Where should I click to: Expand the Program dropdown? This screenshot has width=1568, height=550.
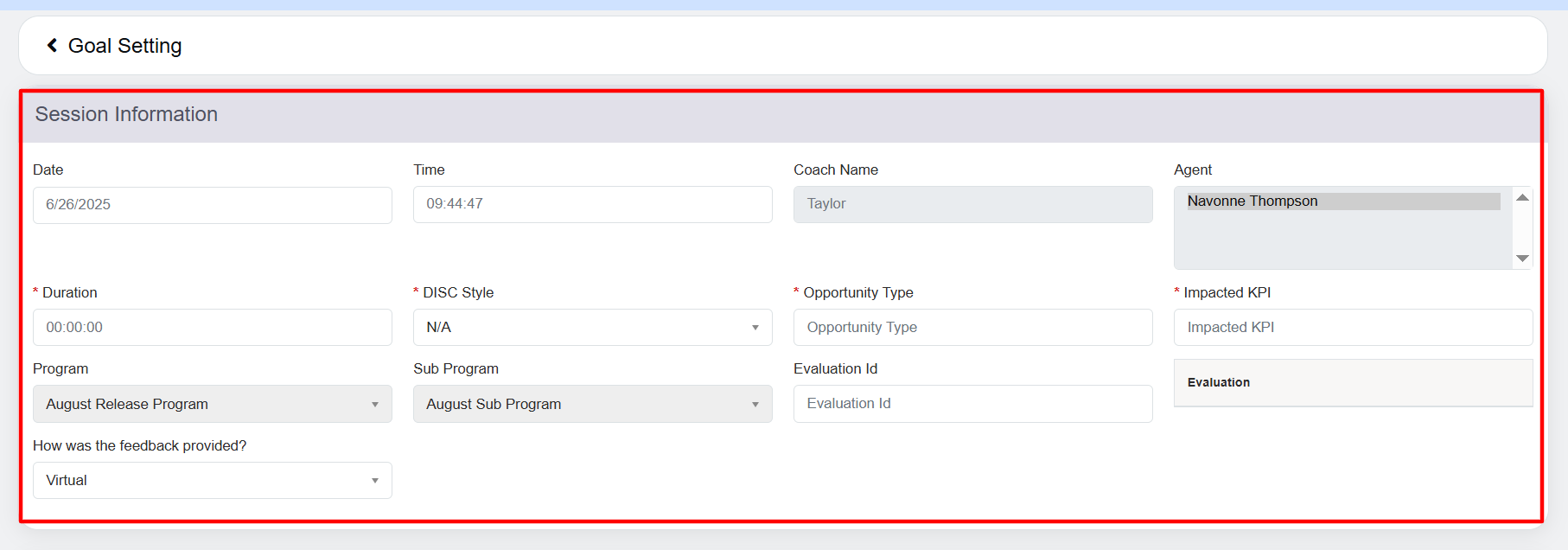[x=212, y=404]
